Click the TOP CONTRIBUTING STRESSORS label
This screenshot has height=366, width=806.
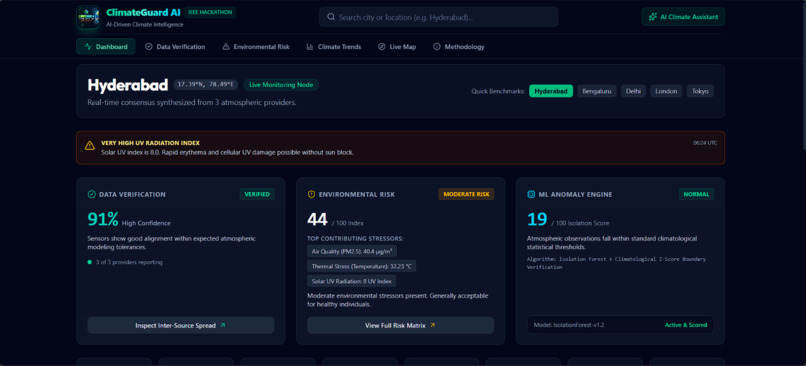tap(355, 239)
